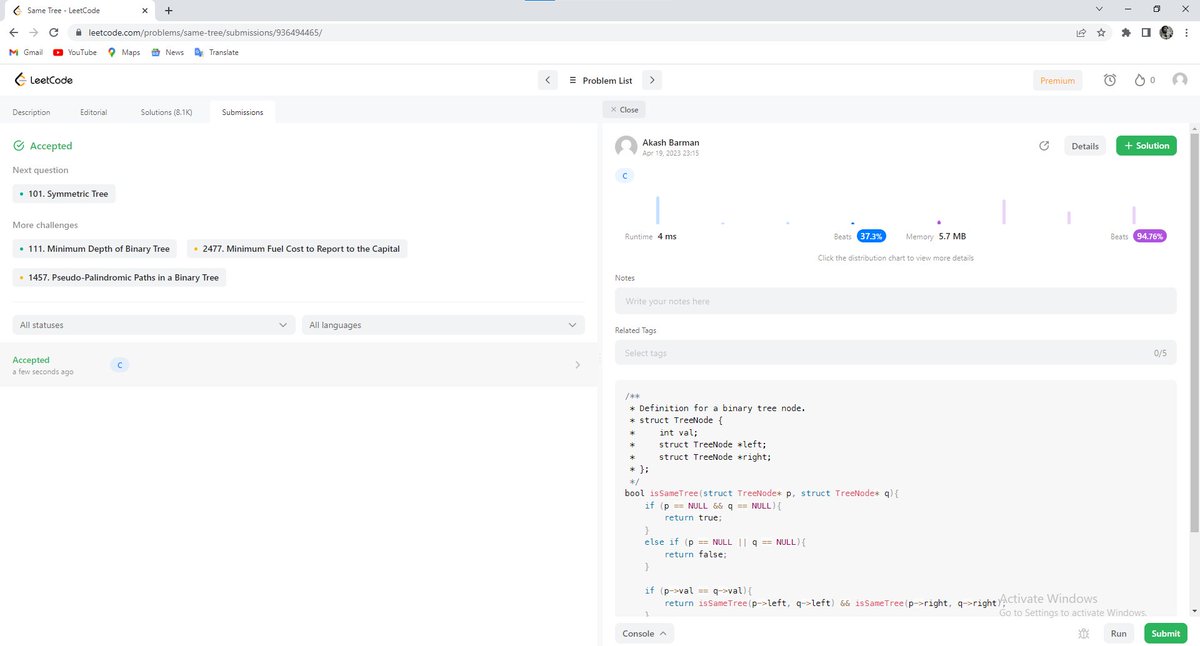This screenshot has width=1200, height=646.
Task: Click the LeetCode logo
Action: 43,80
